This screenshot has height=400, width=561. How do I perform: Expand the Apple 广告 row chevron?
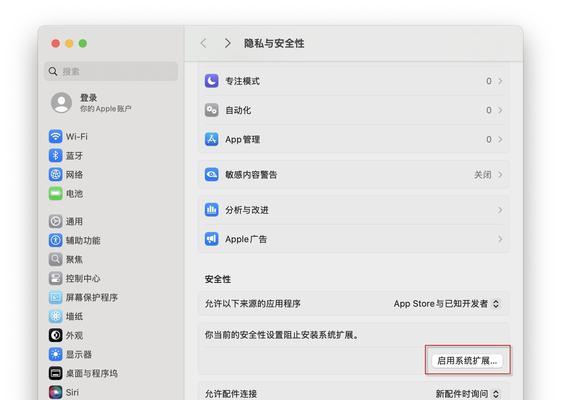500,239
